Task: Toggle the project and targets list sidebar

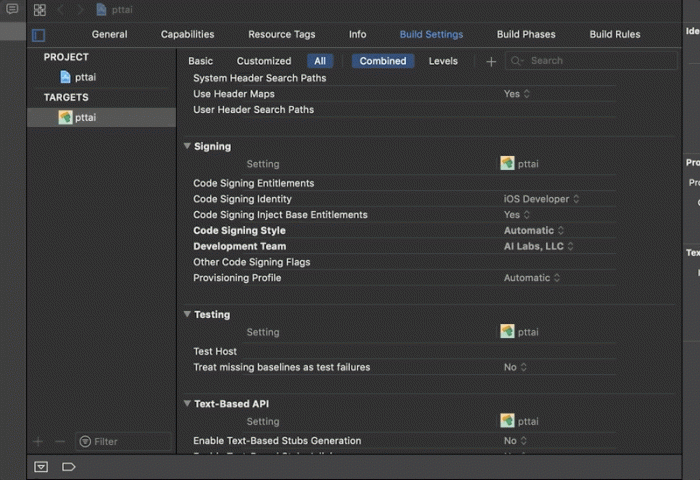Action: [38, 35]
